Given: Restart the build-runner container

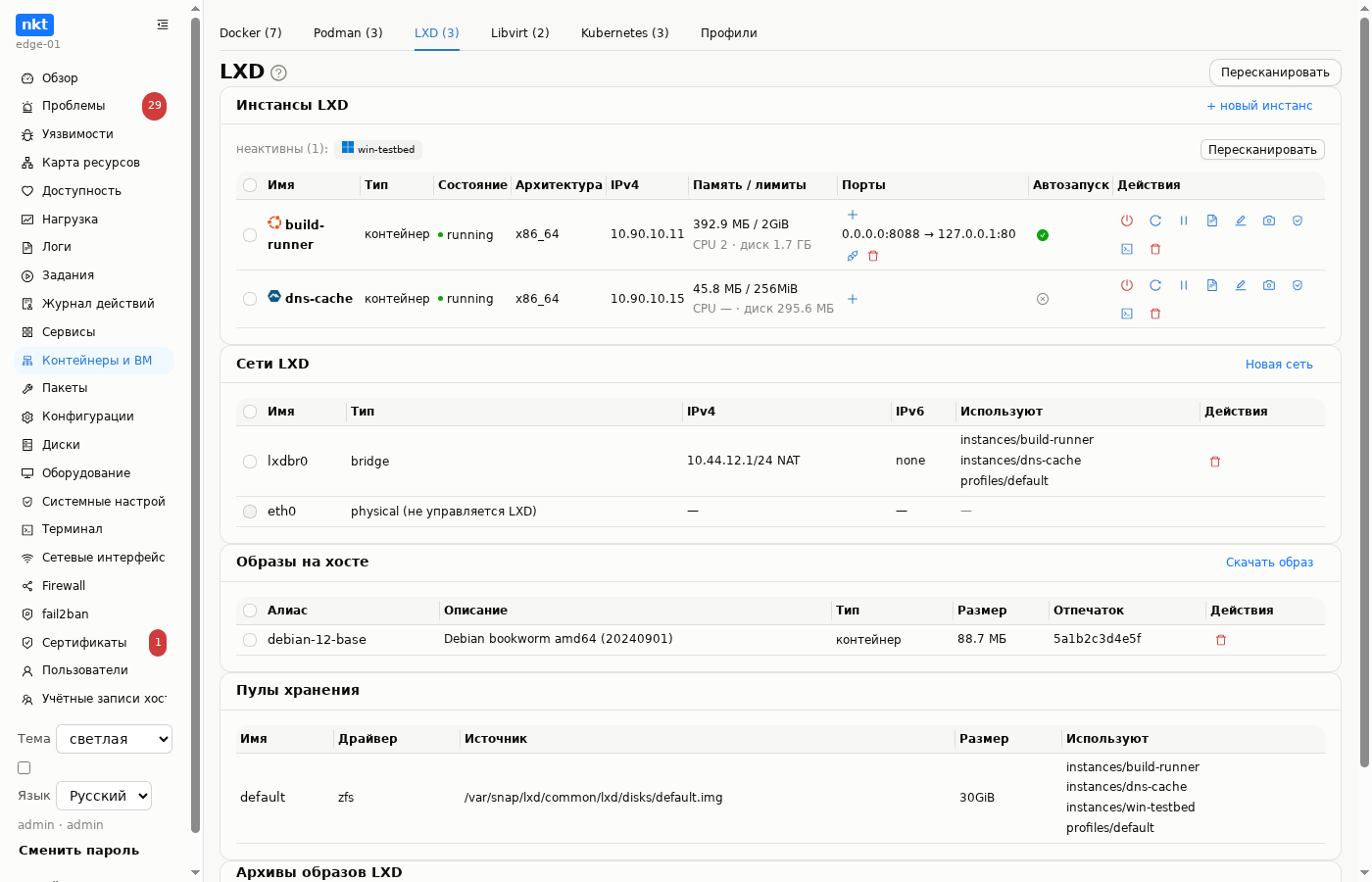Looking at the screenshot, I should pyautogui.click(x=1155, y=220).
